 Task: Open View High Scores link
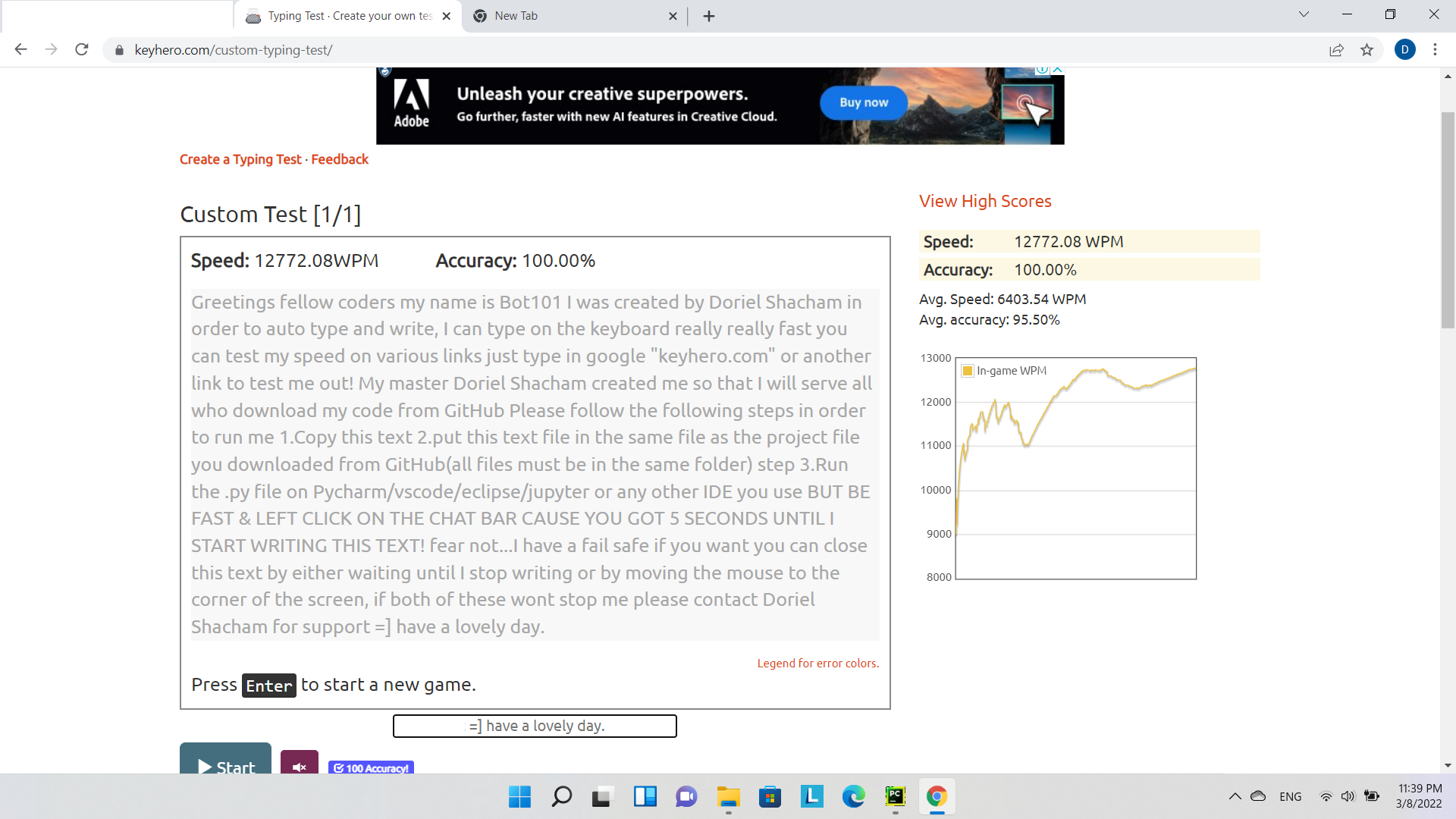pyautogui.click(x=985, y=201)
